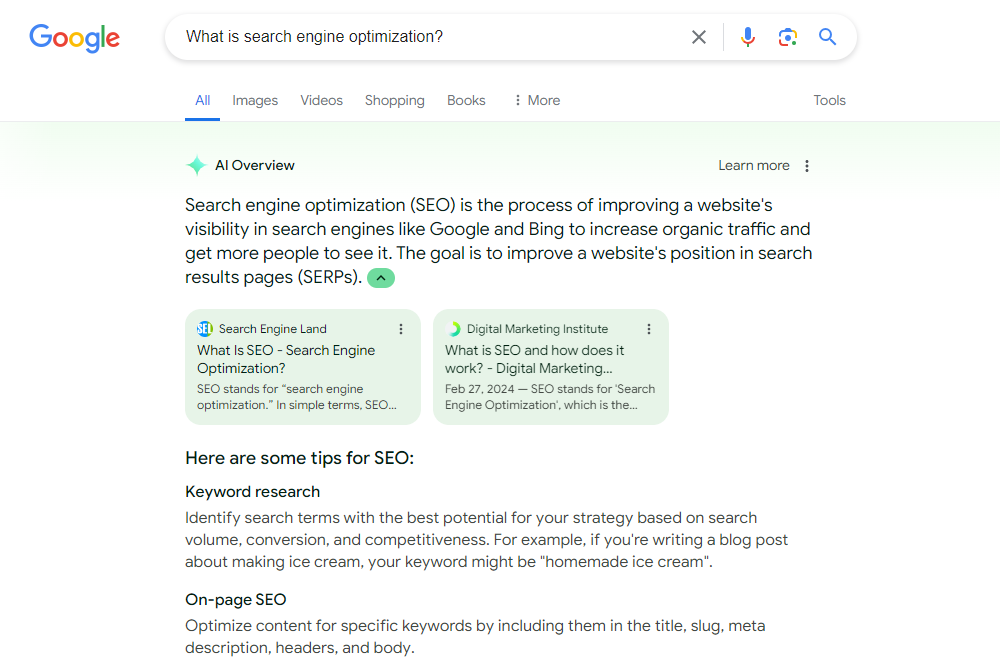Open AI Overview three-dot options menu
This screenshot has width=1000, height=664.
click(807, 166)
